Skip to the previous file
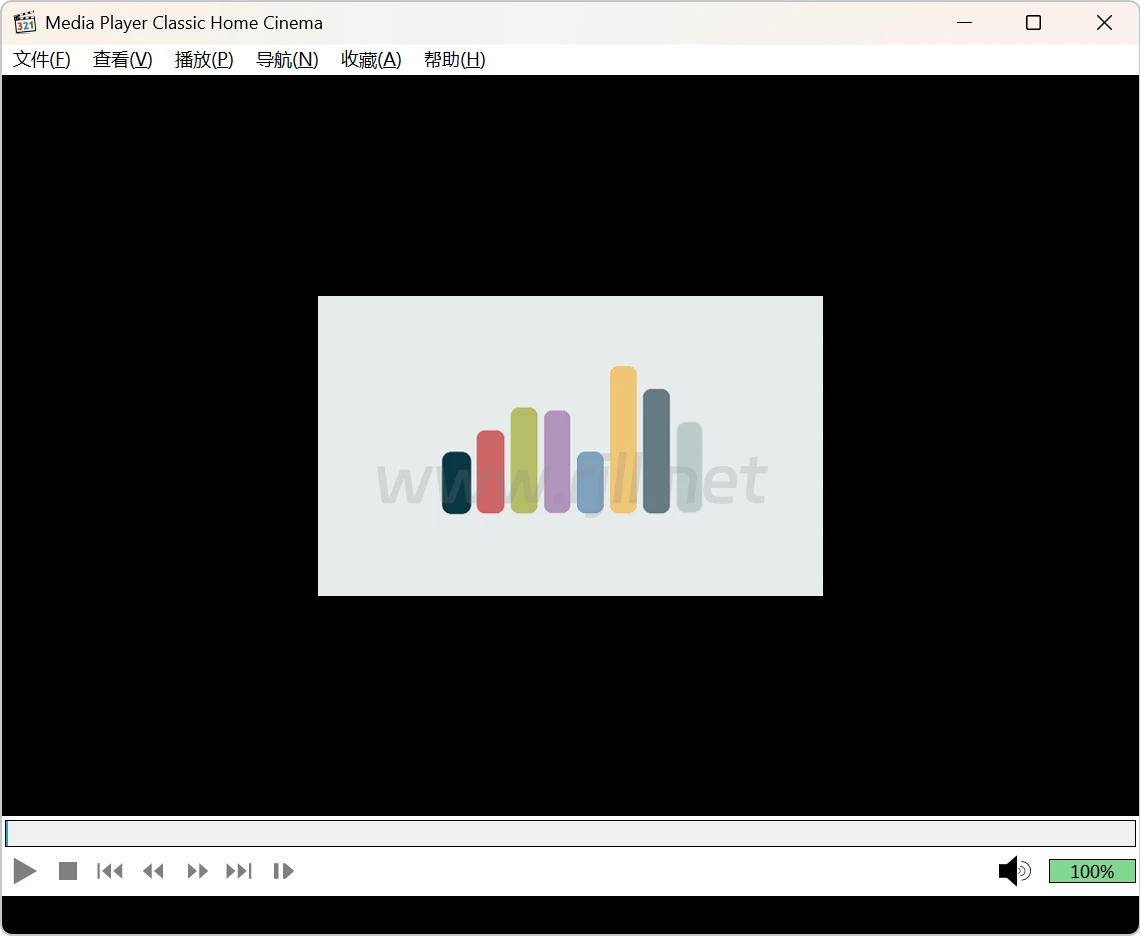The image size is (1140, 936). click(110, 871)
